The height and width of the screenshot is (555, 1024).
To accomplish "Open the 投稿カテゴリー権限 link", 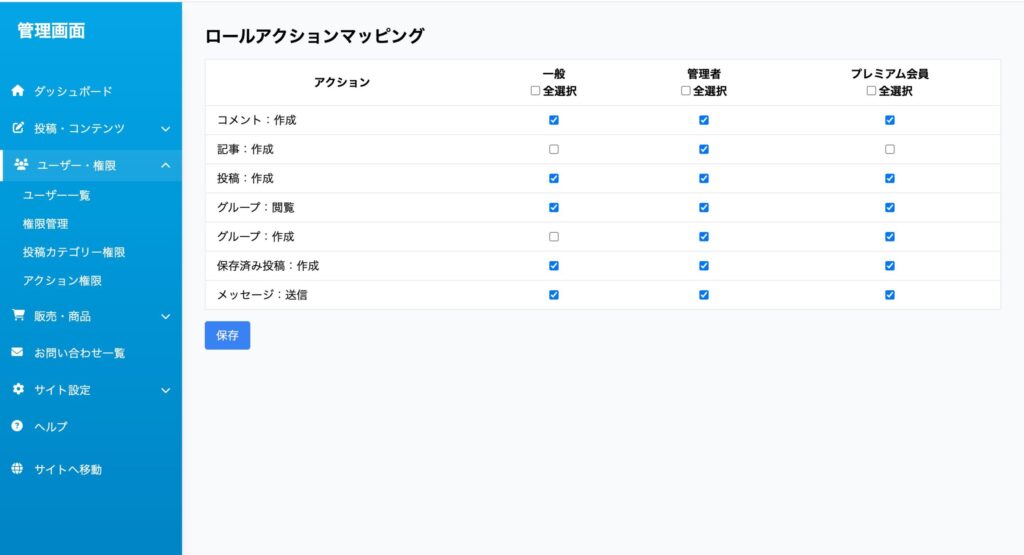I will pos(74,252).
